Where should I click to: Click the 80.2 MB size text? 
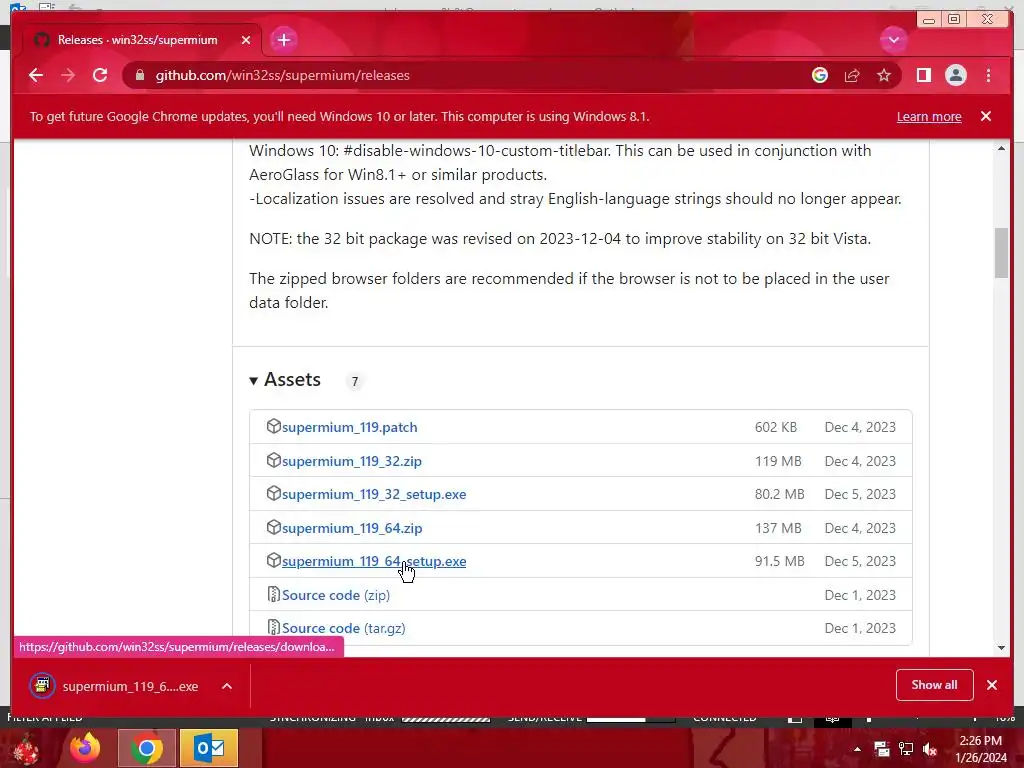pyautogui.click(x=780, y=494)
